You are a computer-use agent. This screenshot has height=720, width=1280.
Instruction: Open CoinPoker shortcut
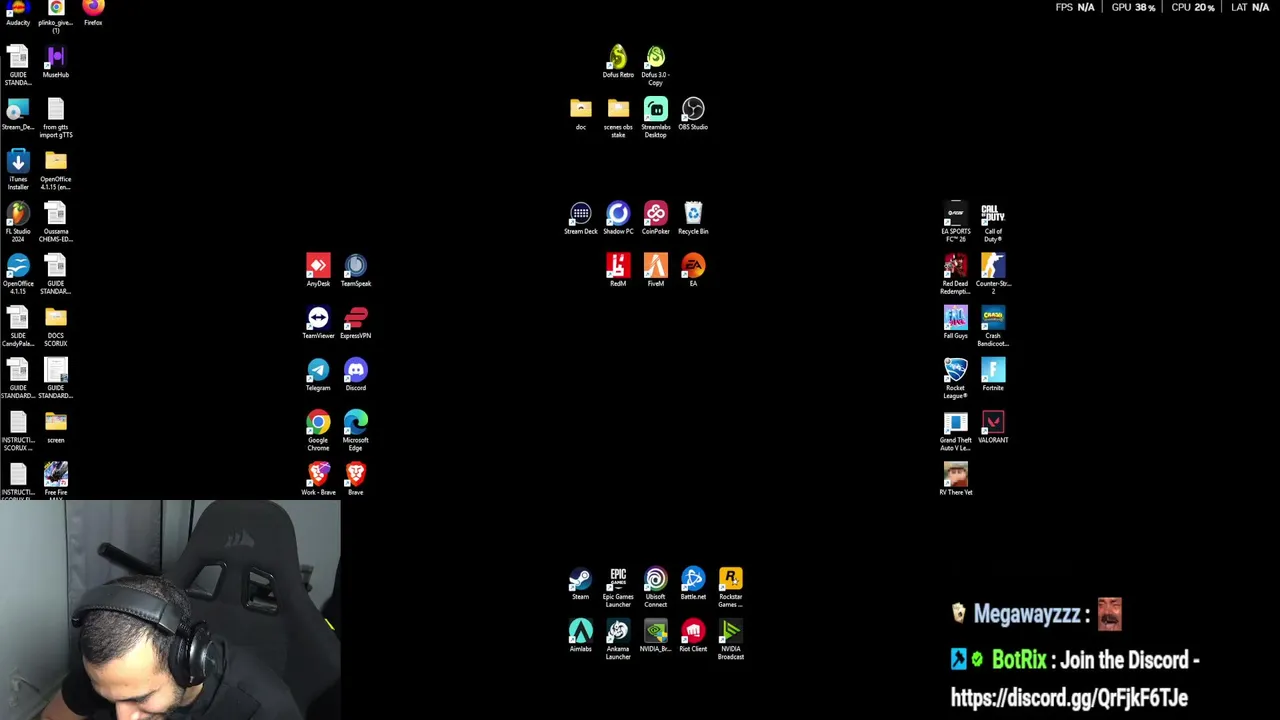(x=655, y=218)
